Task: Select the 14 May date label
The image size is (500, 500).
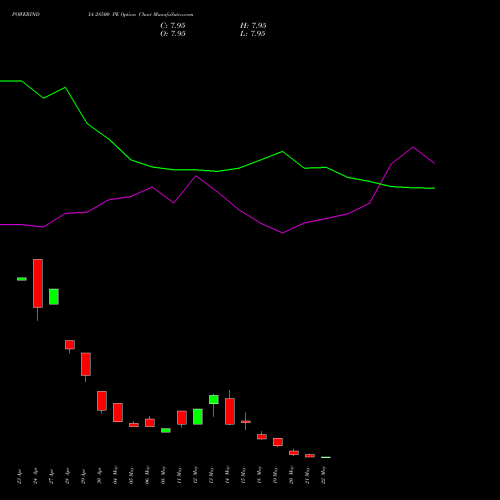Action: pos(227,476)
